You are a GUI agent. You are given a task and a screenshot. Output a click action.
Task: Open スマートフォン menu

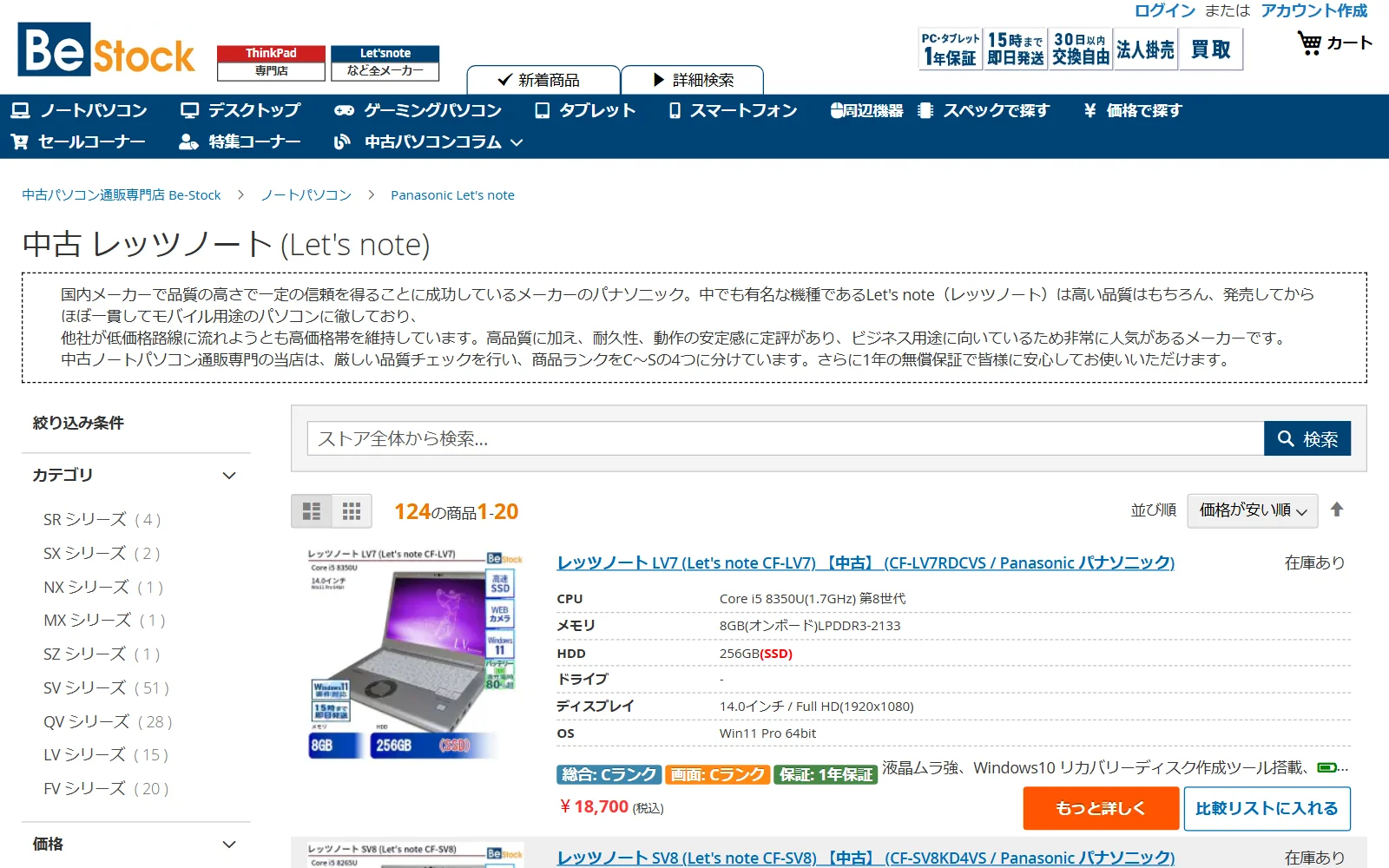click(x=733, y=111)
